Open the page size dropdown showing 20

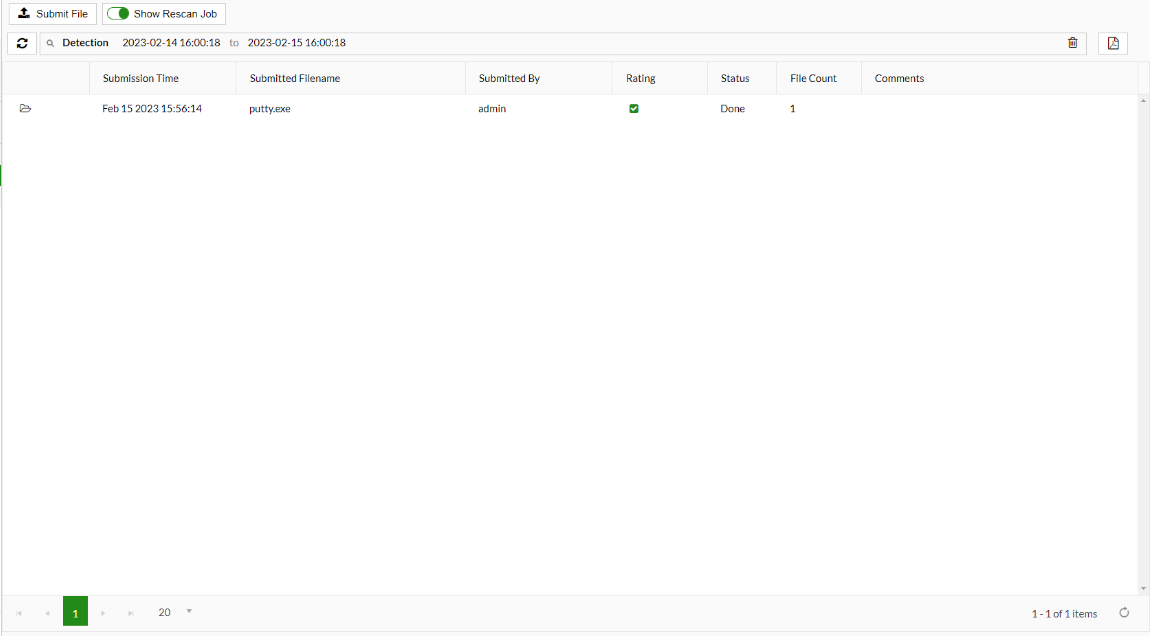click(x=170, y=611)
